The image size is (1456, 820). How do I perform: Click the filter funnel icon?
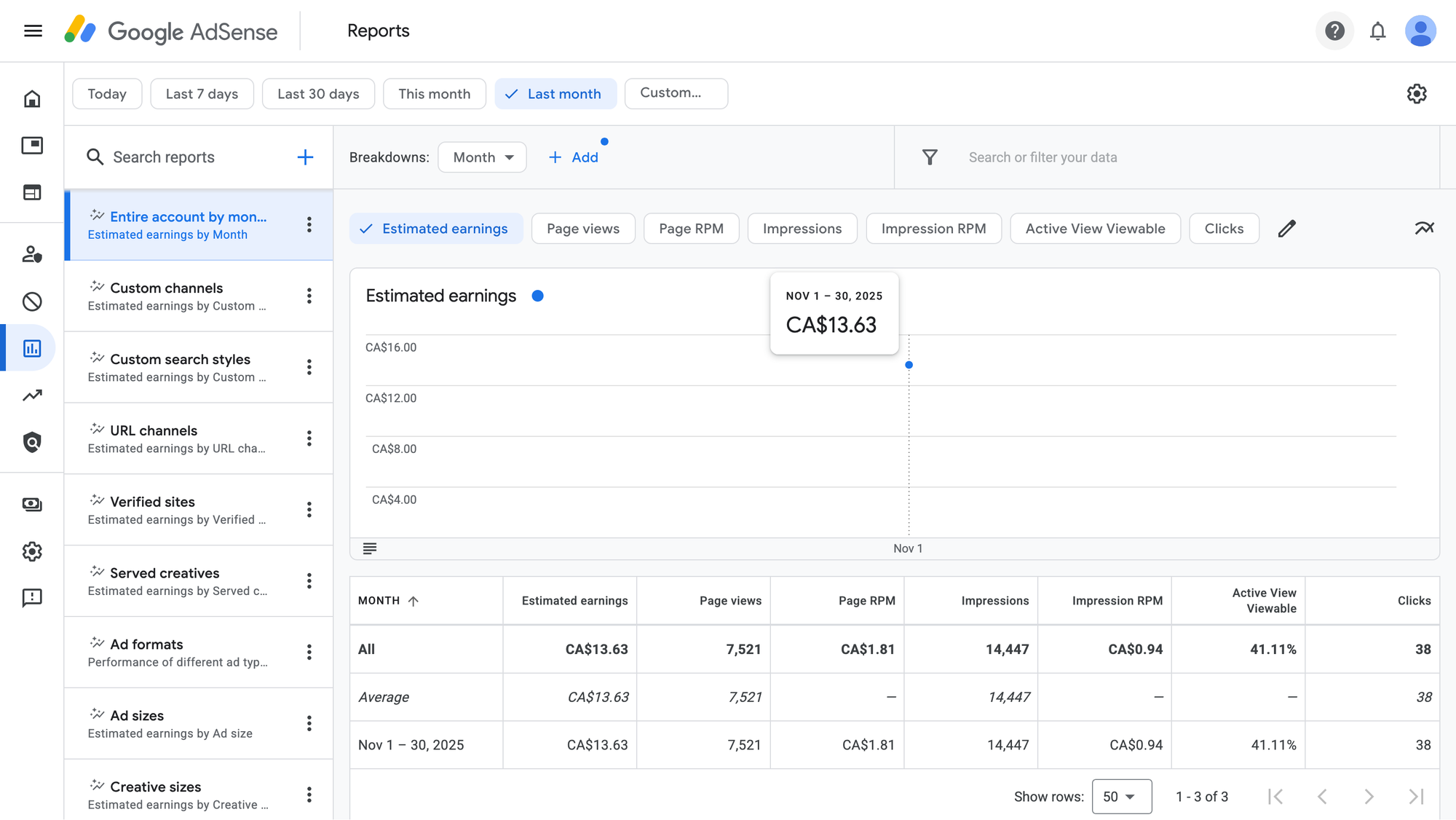[x=930, y=157]
